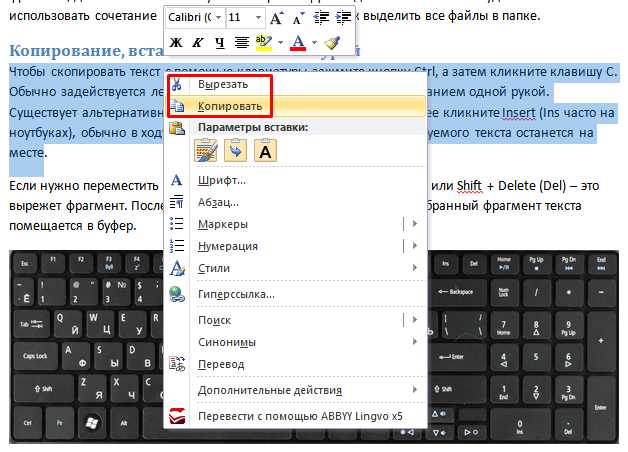This screenshot has width=628, height=452.
Task: Click the numbered list icon
Action: (x=177, y=245)
